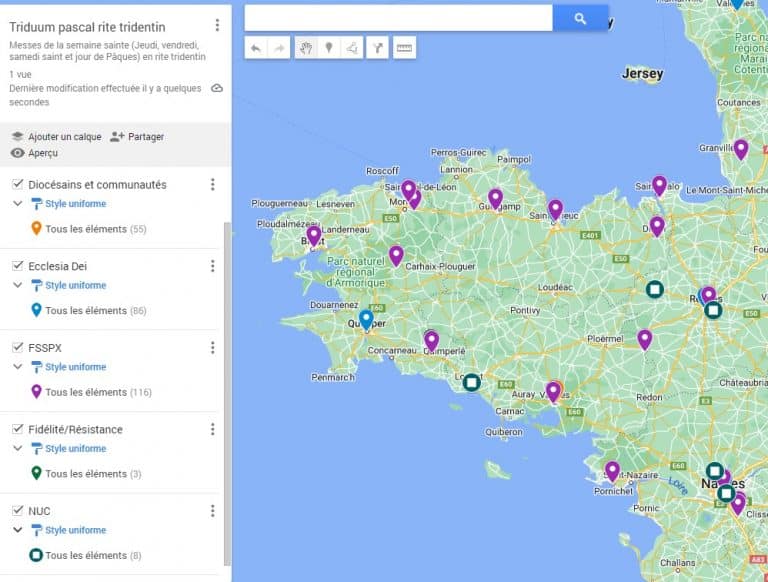Open Ecclesia Dei layer options menu
This screenshot has height=582, width=768.
coord(213,266)
